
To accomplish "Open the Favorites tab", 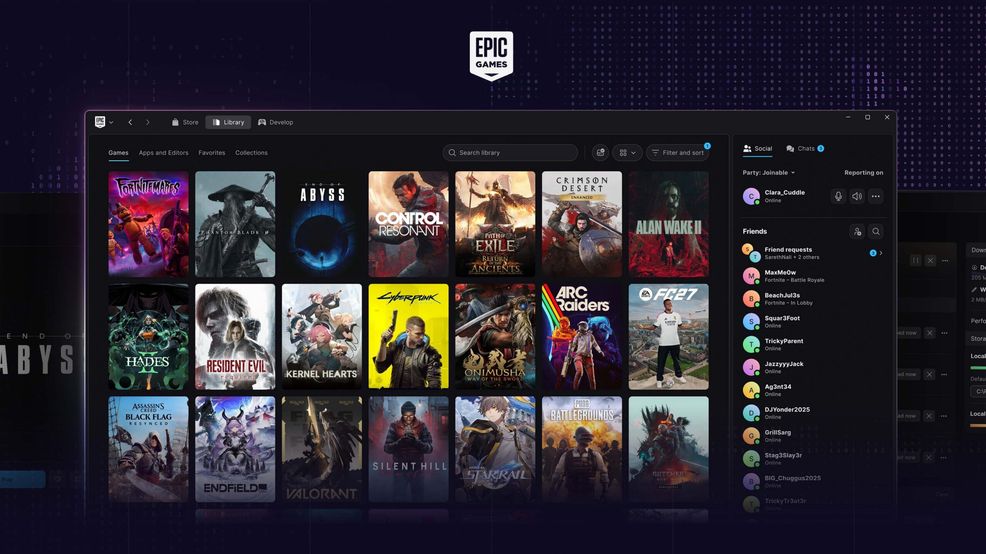I will [211, 153].
